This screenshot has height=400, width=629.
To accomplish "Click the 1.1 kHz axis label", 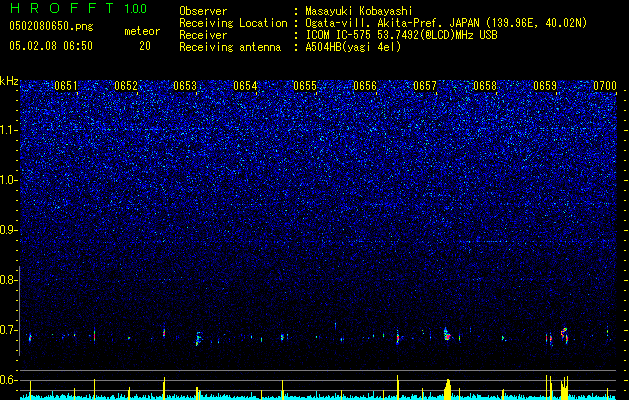I will (x=9, y=130).
